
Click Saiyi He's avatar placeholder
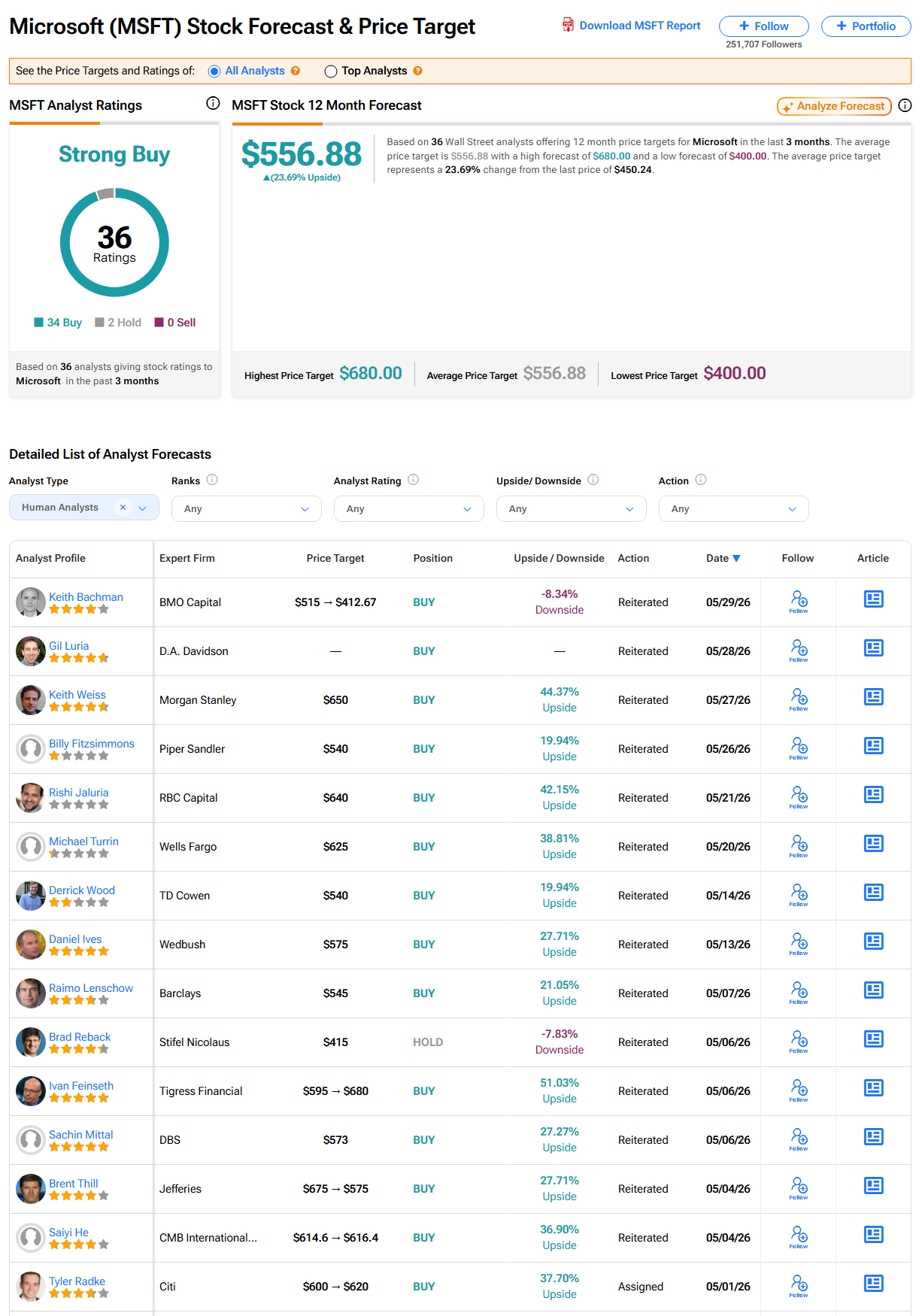click(x=31, y=1238)
